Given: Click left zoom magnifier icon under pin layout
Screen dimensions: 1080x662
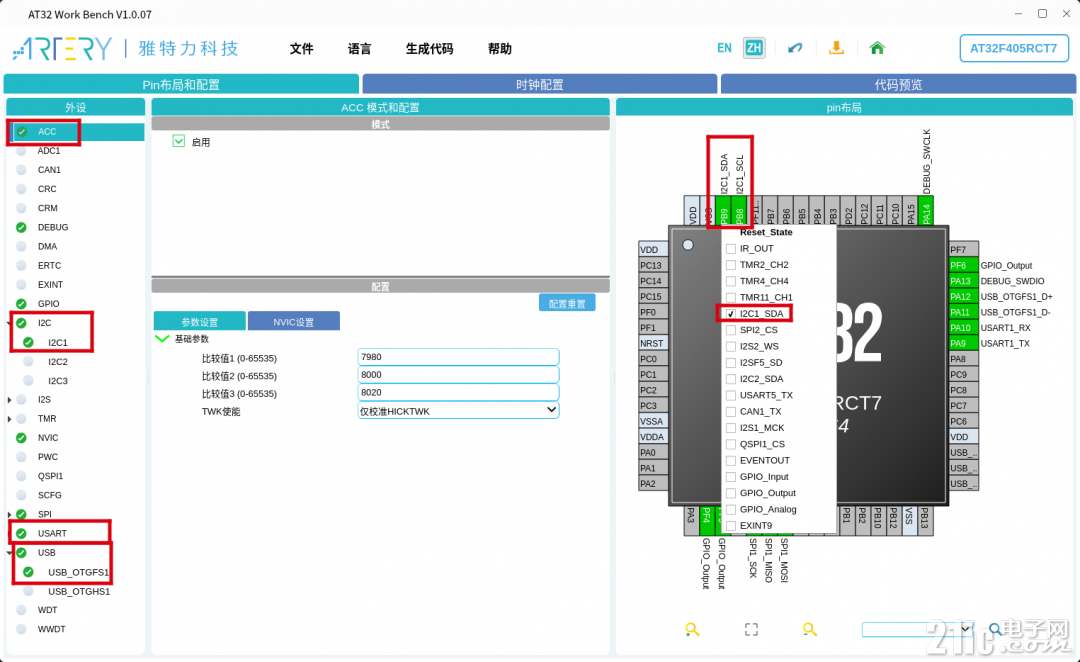Looking at the screenshot, I should pos(692,629).
